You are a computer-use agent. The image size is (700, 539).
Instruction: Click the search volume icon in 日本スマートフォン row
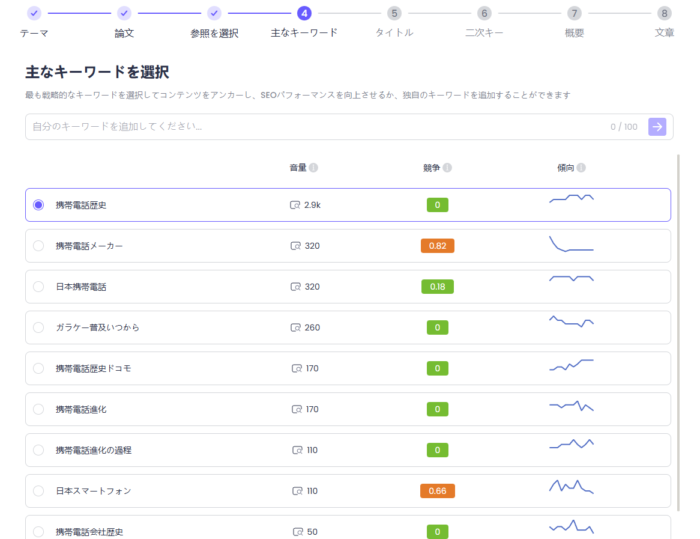point(297,491)
